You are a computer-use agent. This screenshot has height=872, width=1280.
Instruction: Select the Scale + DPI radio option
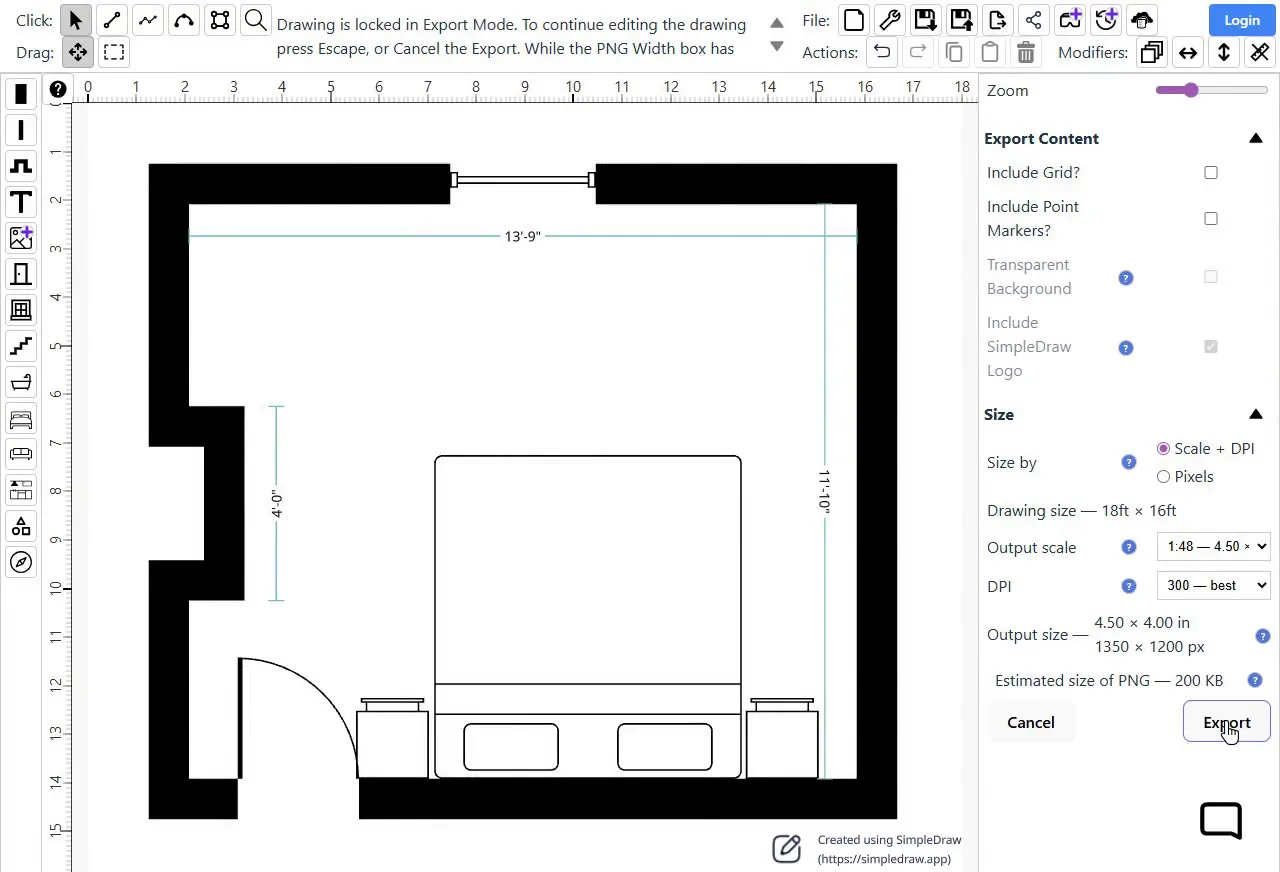1163,449
